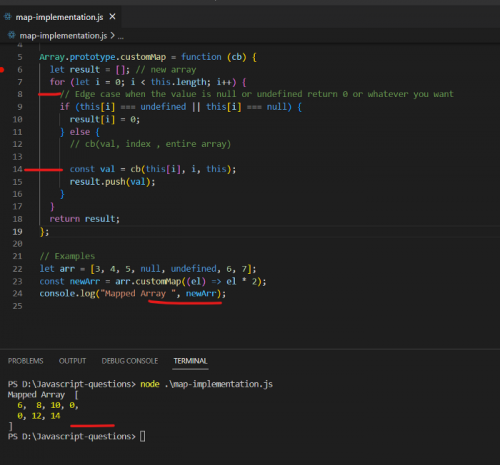Click line number 19 in gutter
This screenshot has height=465, width=500.
click(18, 232)
